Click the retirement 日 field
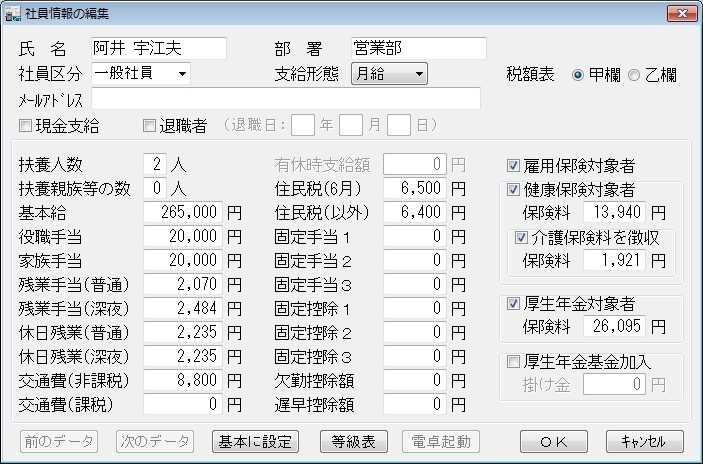 399,125
